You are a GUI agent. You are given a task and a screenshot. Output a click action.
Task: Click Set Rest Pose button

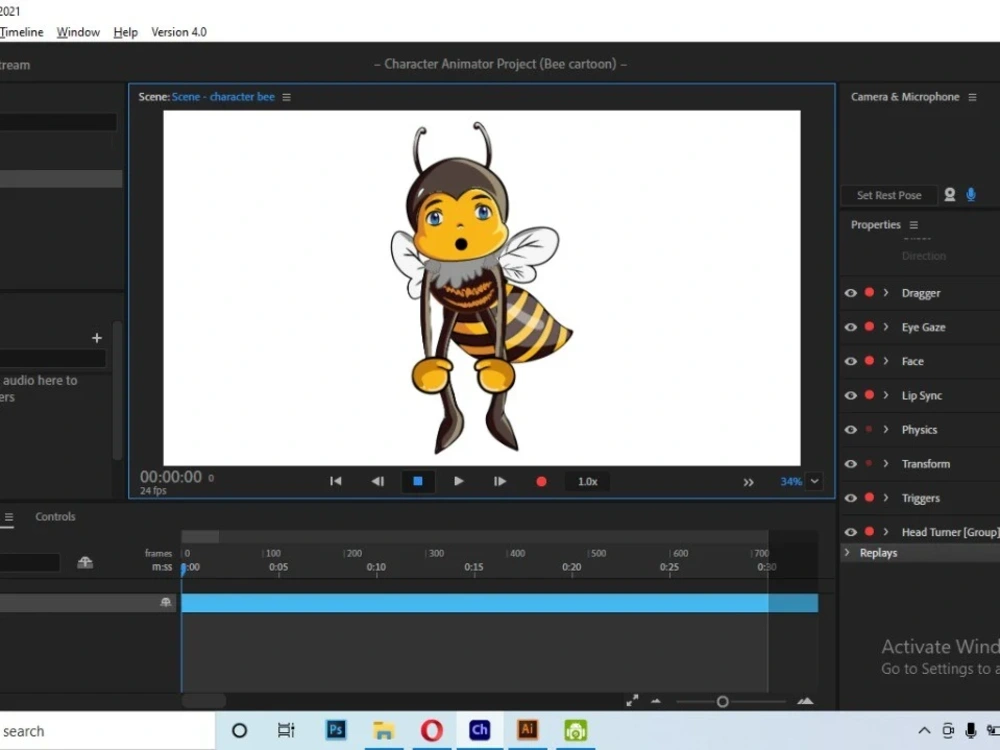889,195
